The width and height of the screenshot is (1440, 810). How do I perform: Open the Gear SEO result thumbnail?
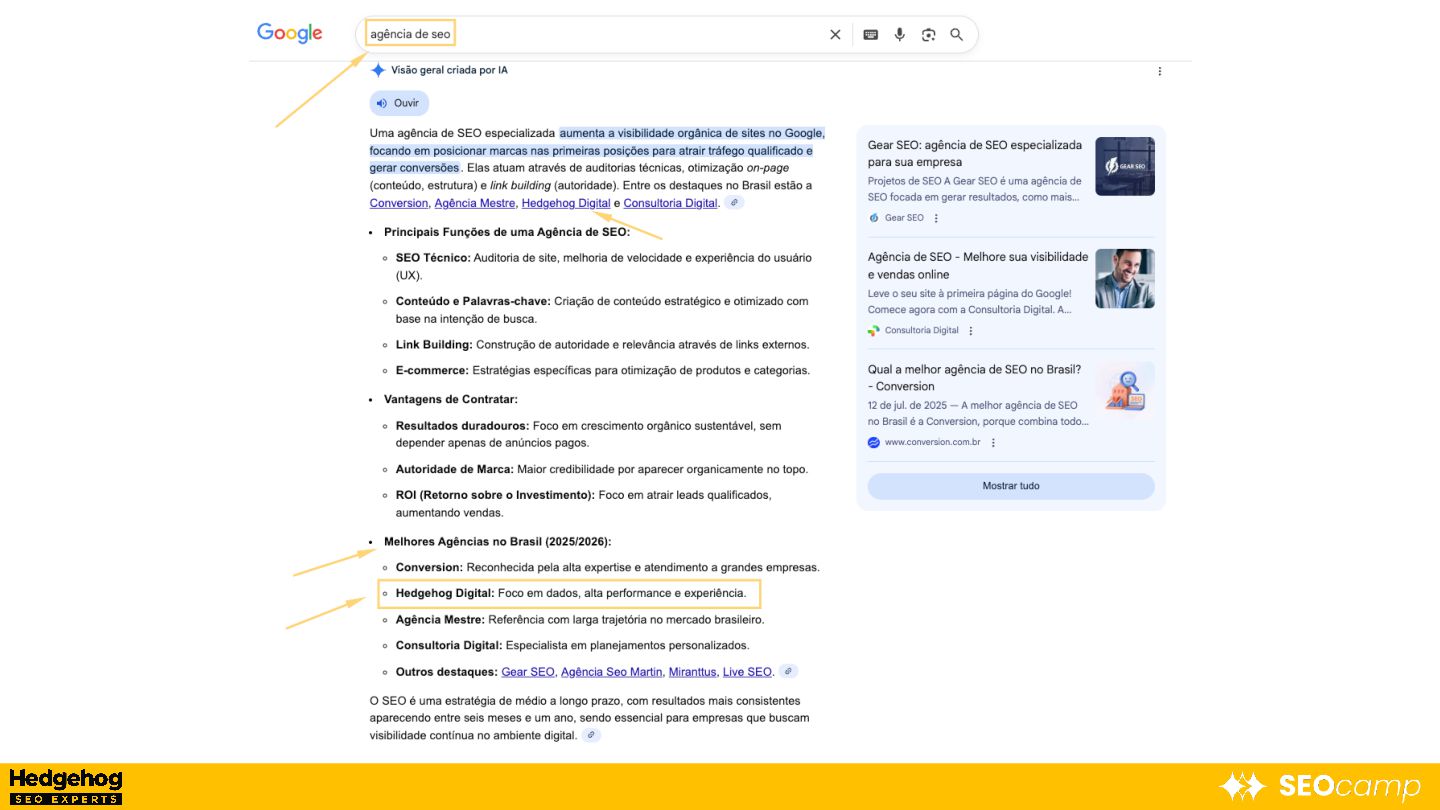click(1125, 166)
